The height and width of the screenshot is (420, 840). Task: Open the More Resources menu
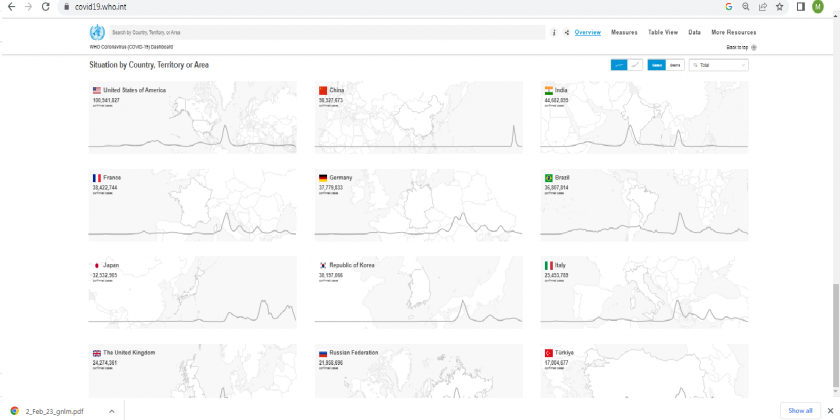[x=733, y=33]
